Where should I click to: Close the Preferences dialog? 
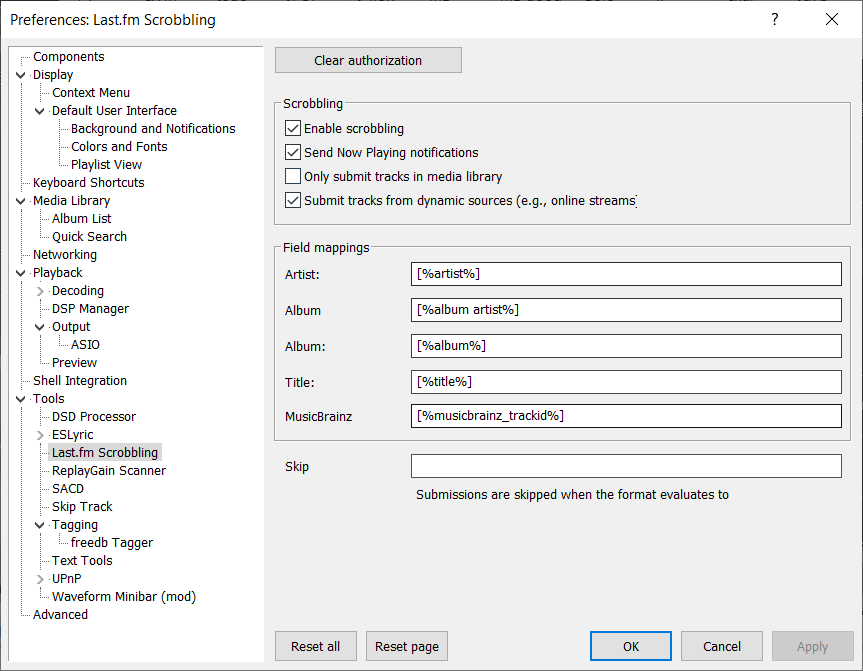832,19
